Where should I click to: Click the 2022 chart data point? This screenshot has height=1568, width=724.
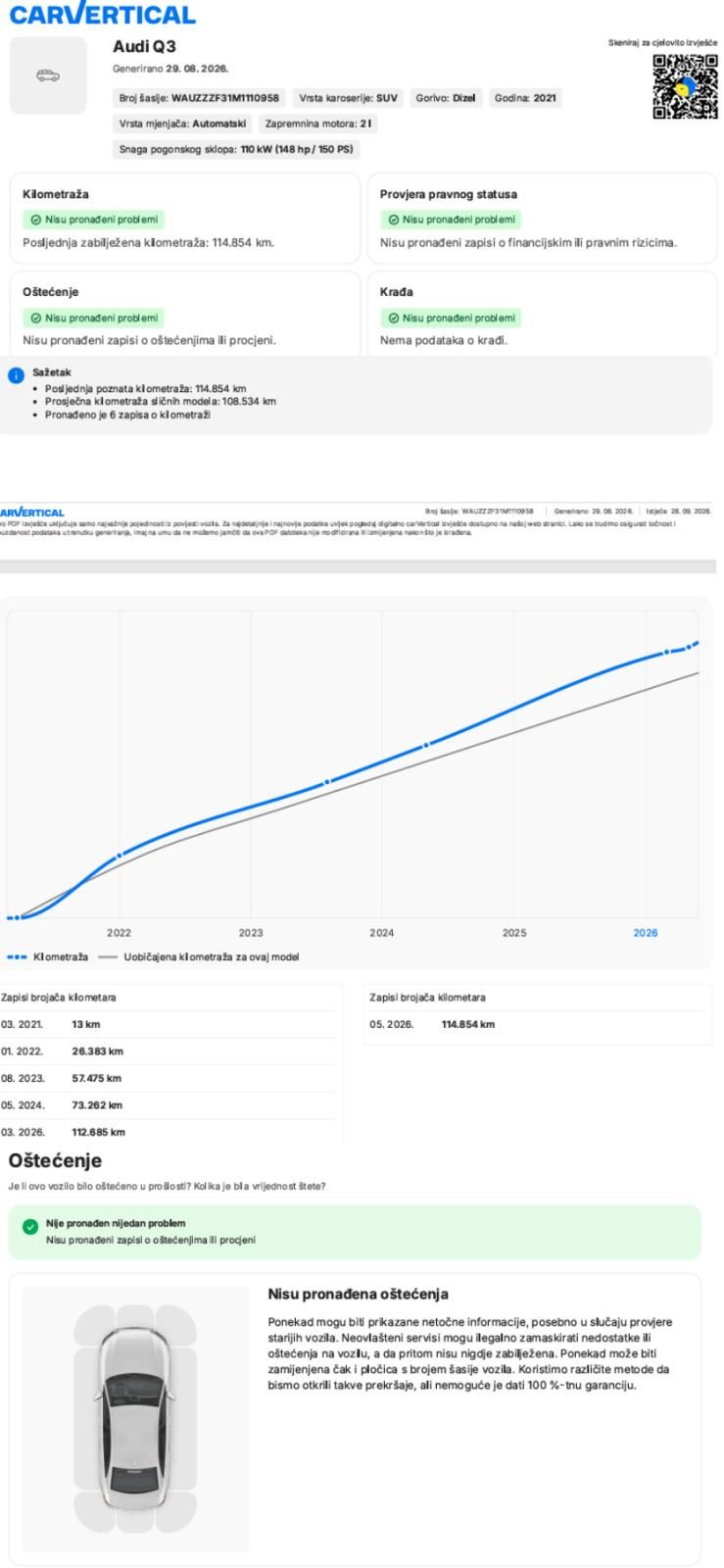coord(120,856)
